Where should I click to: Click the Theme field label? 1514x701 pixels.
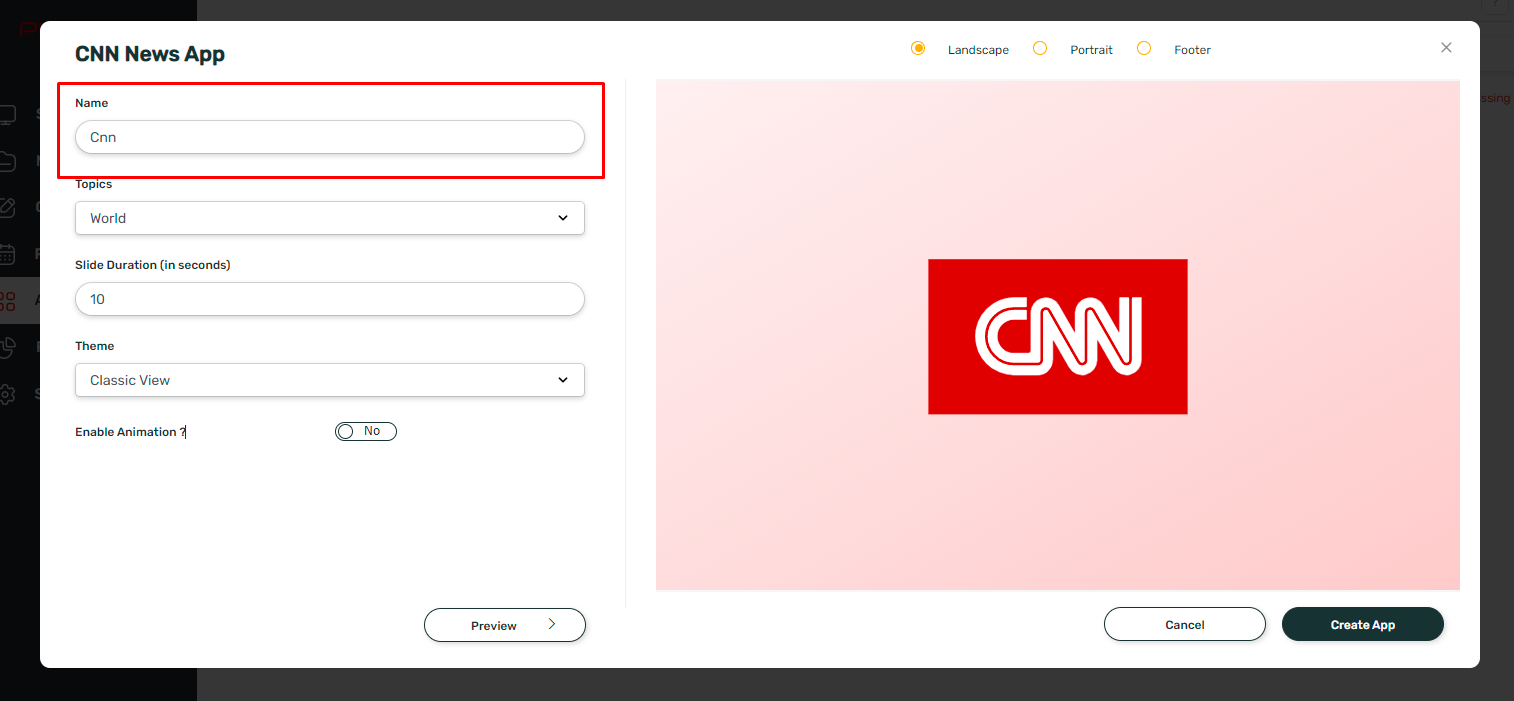[x=95, y=346]
